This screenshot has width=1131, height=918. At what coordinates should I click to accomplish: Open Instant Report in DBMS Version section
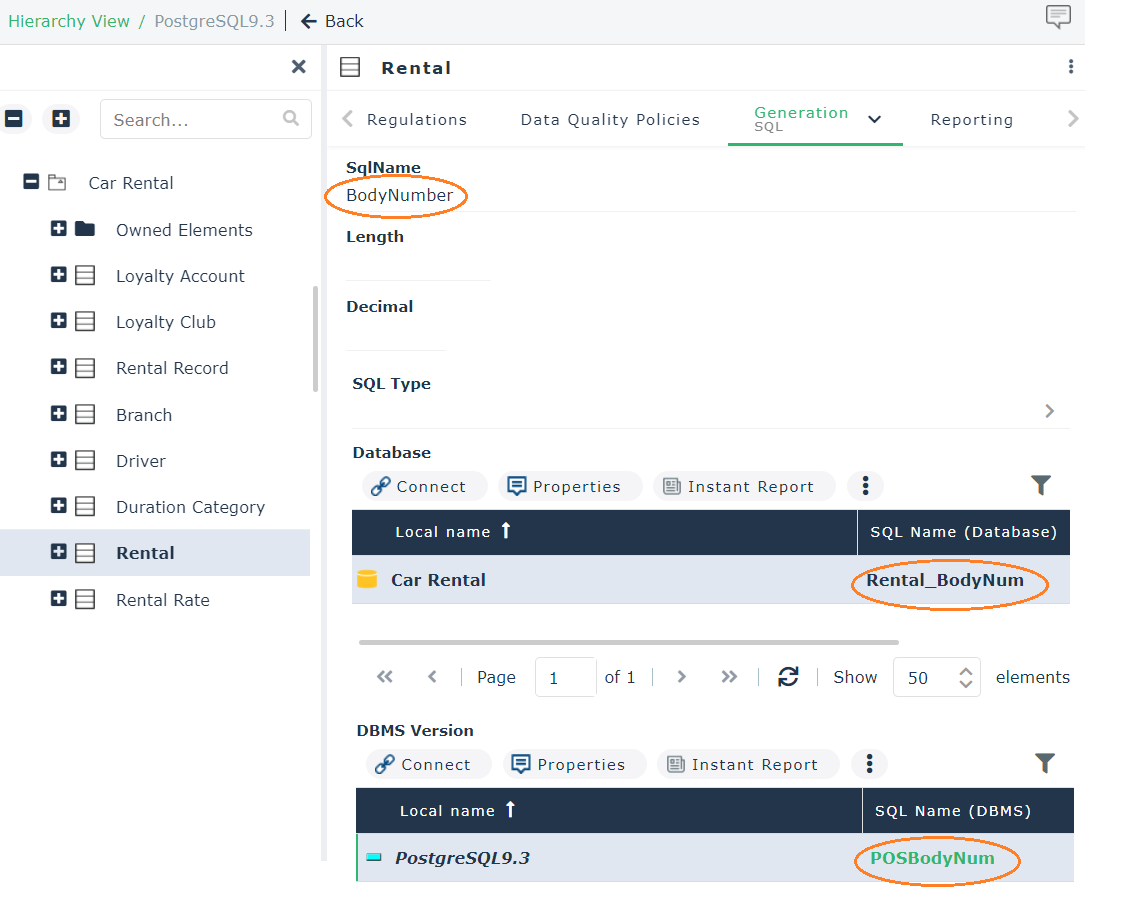click(743, 765)
